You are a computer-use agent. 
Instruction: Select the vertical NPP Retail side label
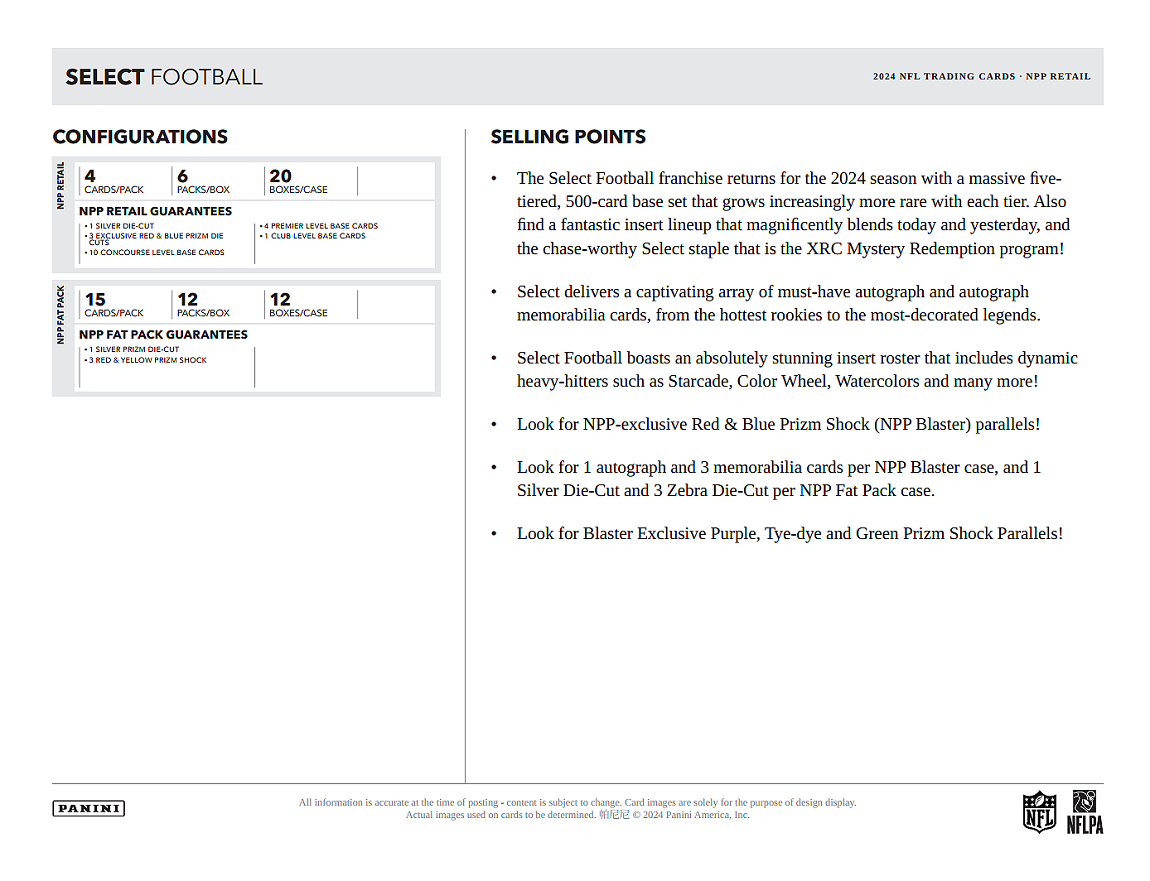(x=61, y=185)
